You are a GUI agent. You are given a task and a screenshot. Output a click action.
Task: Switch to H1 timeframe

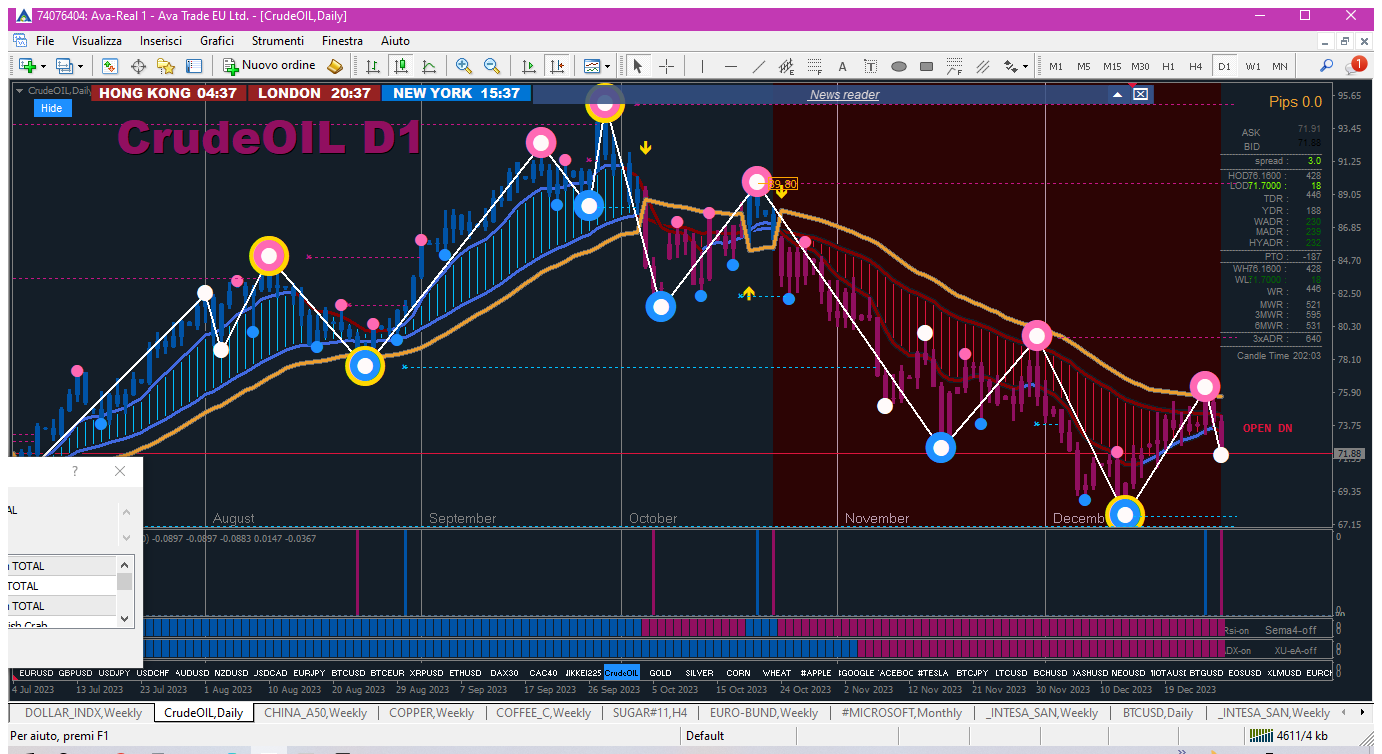[1168, 66]
